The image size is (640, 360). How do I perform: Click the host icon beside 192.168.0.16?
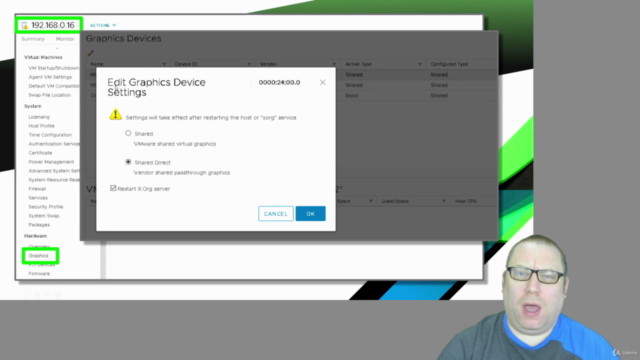click(25, 25)
